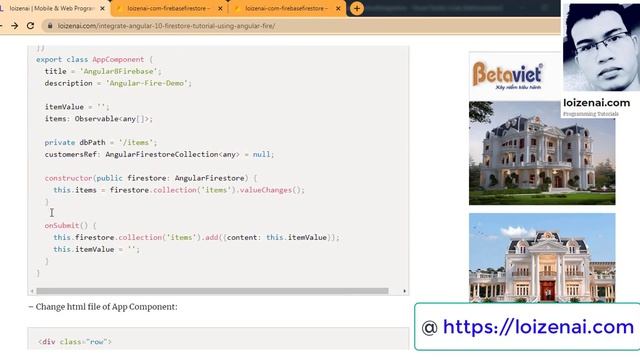Click the 'customersRef: AngularFirestoreCollection' line
Screen dimensions: 640x360
point(159,154)
